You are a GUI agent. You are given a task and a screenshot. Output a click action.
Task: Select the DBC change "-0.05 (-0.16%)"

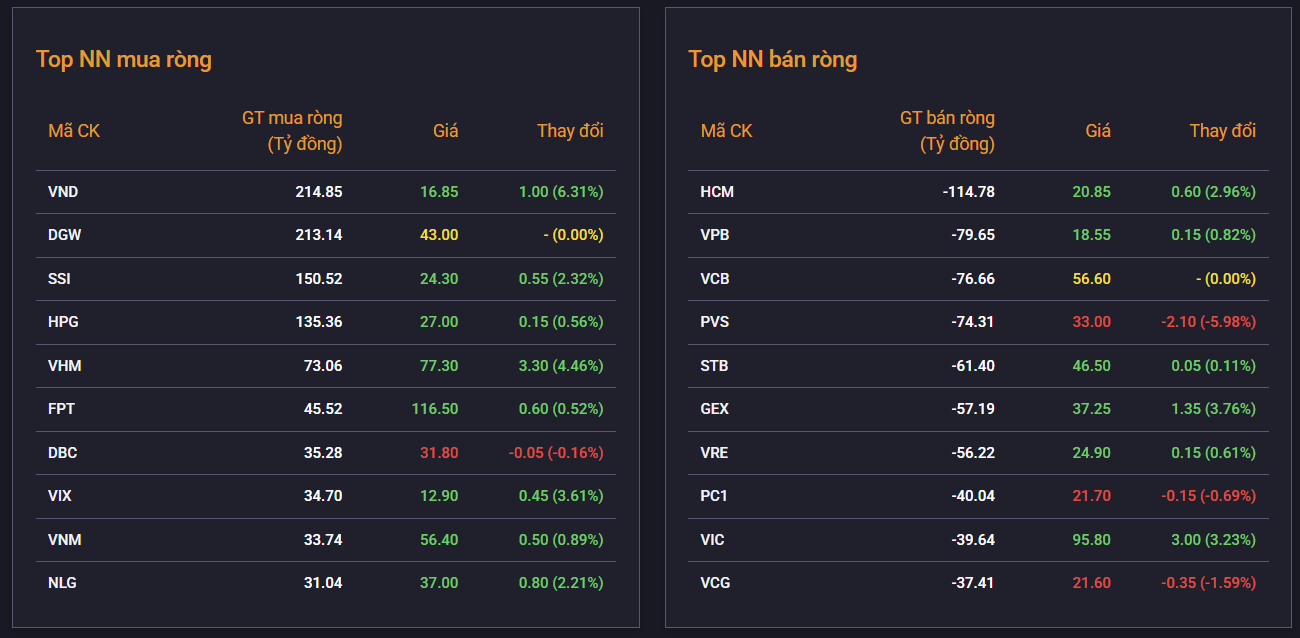pos(556,453)
